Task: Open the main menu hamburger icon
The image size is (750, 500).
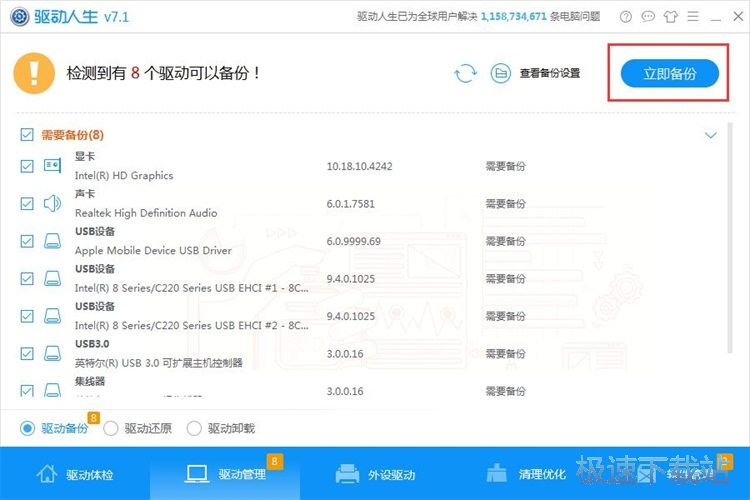Action: pos(693,17)
